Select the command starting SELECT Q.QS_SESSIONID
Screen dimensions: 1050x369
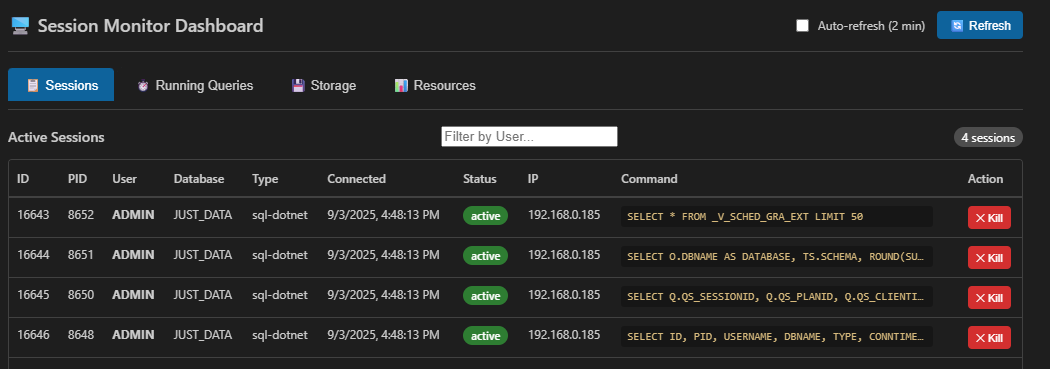point(777,296)
